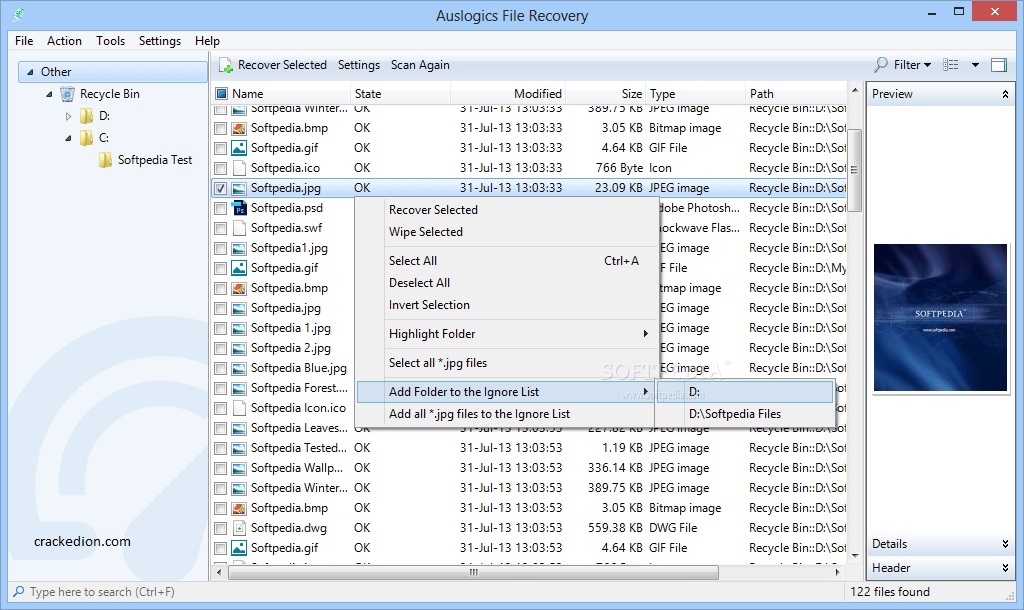
Task: Click the C: folder icon in tree
Action: 87,138
